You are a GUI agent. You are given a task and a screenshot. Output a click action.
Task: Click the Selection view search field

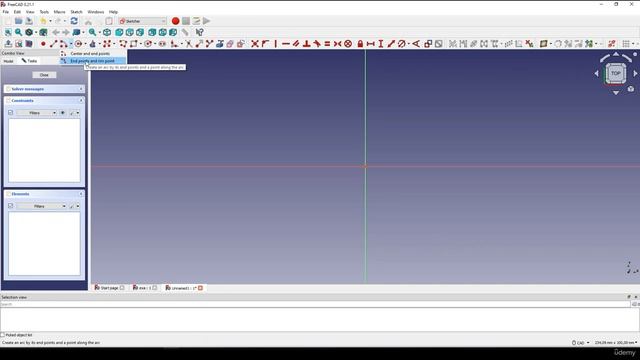(x=315, y=304)
